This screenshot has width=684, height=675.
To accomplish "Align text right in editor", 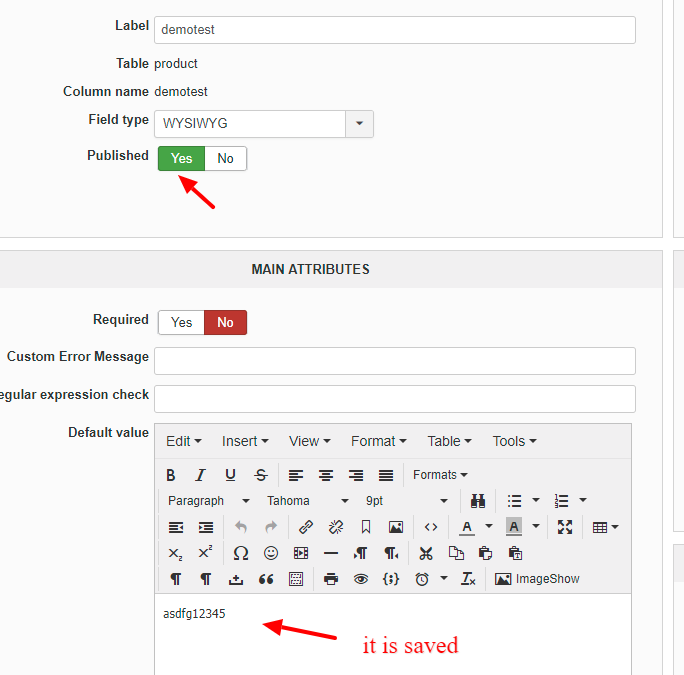I will point(356,475).
